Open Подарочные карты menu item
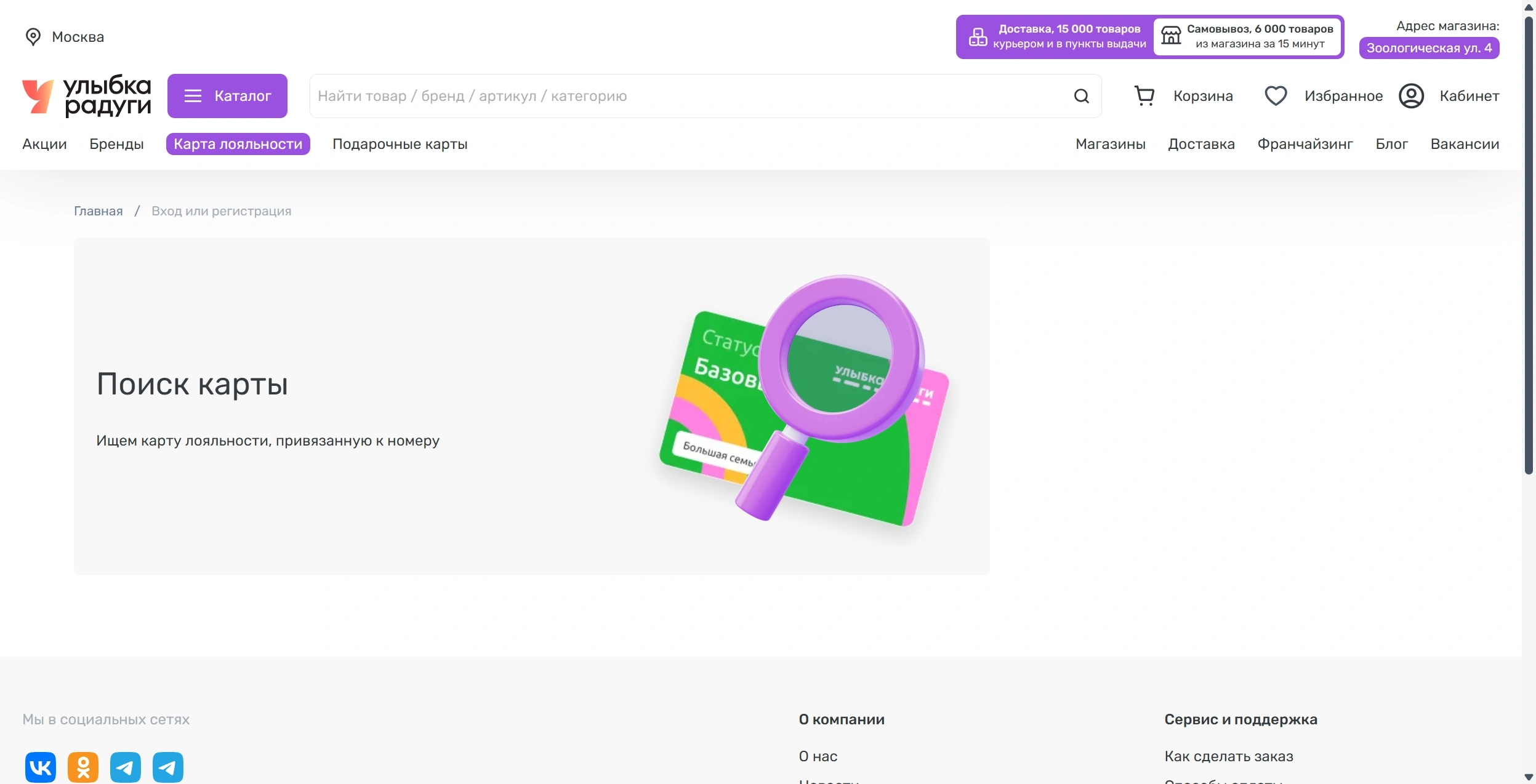1536x784 pixels. pos(400,144)
